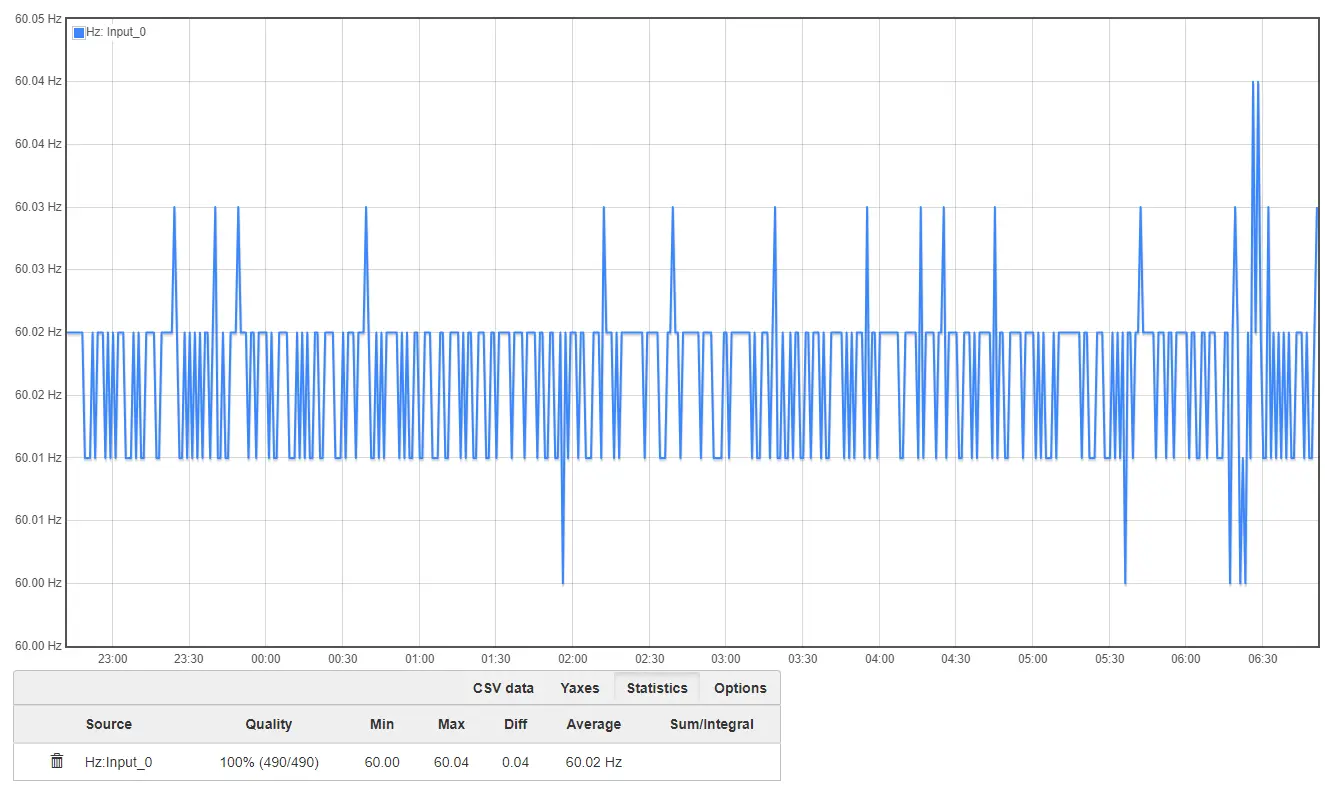Select the Hz:Input_0 source name in table
The width and height of the screenshot is (1325, 786).
coord(118,762)
